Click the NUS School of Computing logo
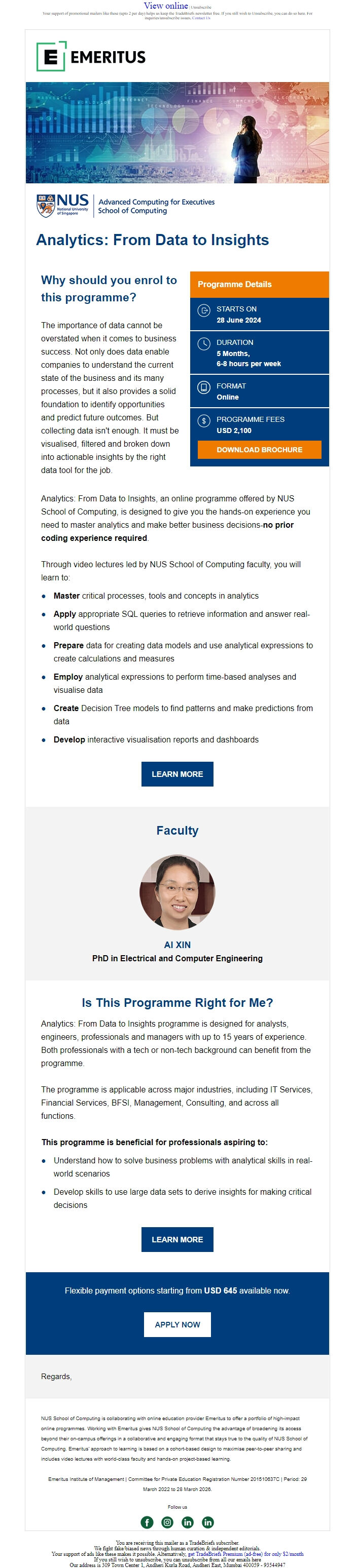 [x=126, y=206]
